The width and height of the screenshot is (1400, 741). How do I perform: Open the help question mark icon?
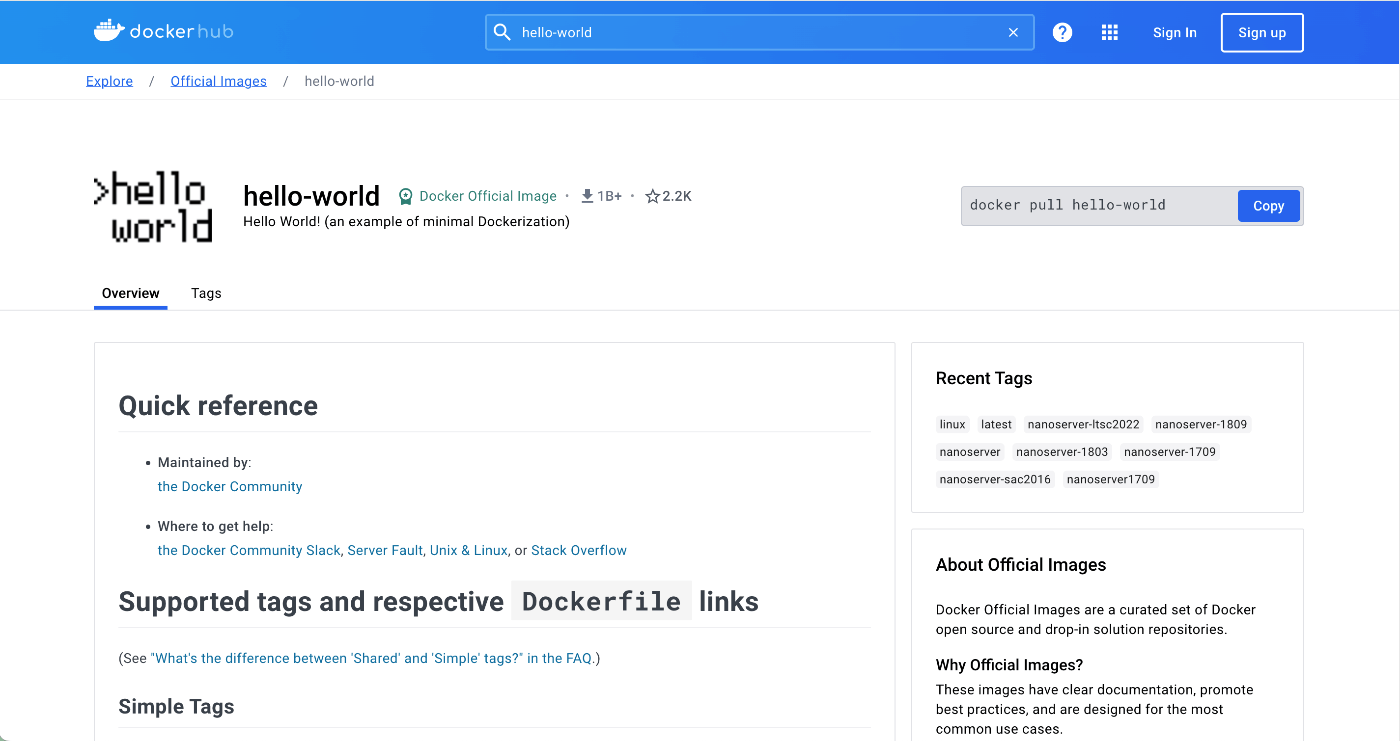1062,32
